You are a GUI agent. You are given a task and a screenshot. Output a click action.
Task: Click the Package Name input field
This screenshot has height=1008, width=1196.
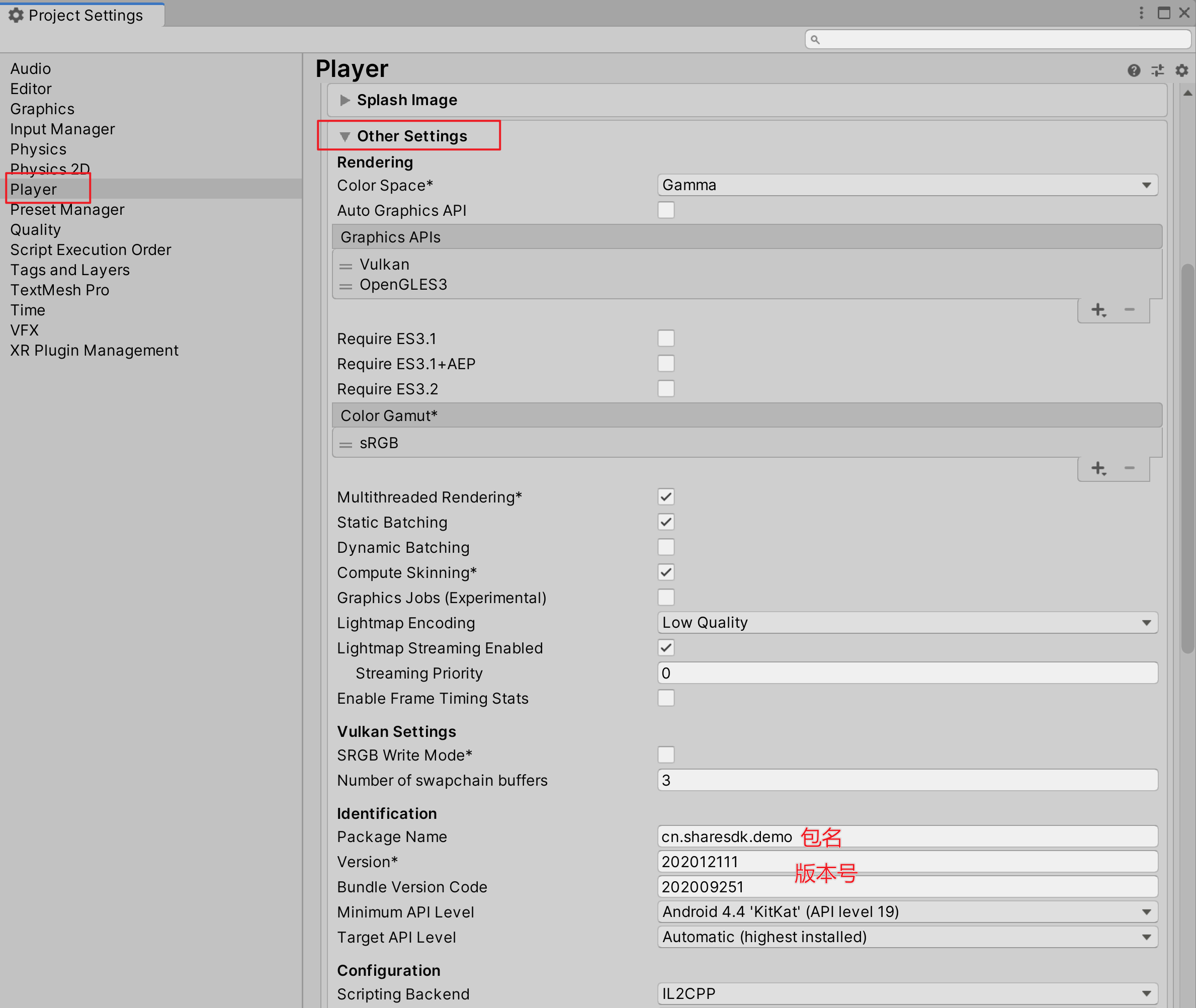(971, 836)
